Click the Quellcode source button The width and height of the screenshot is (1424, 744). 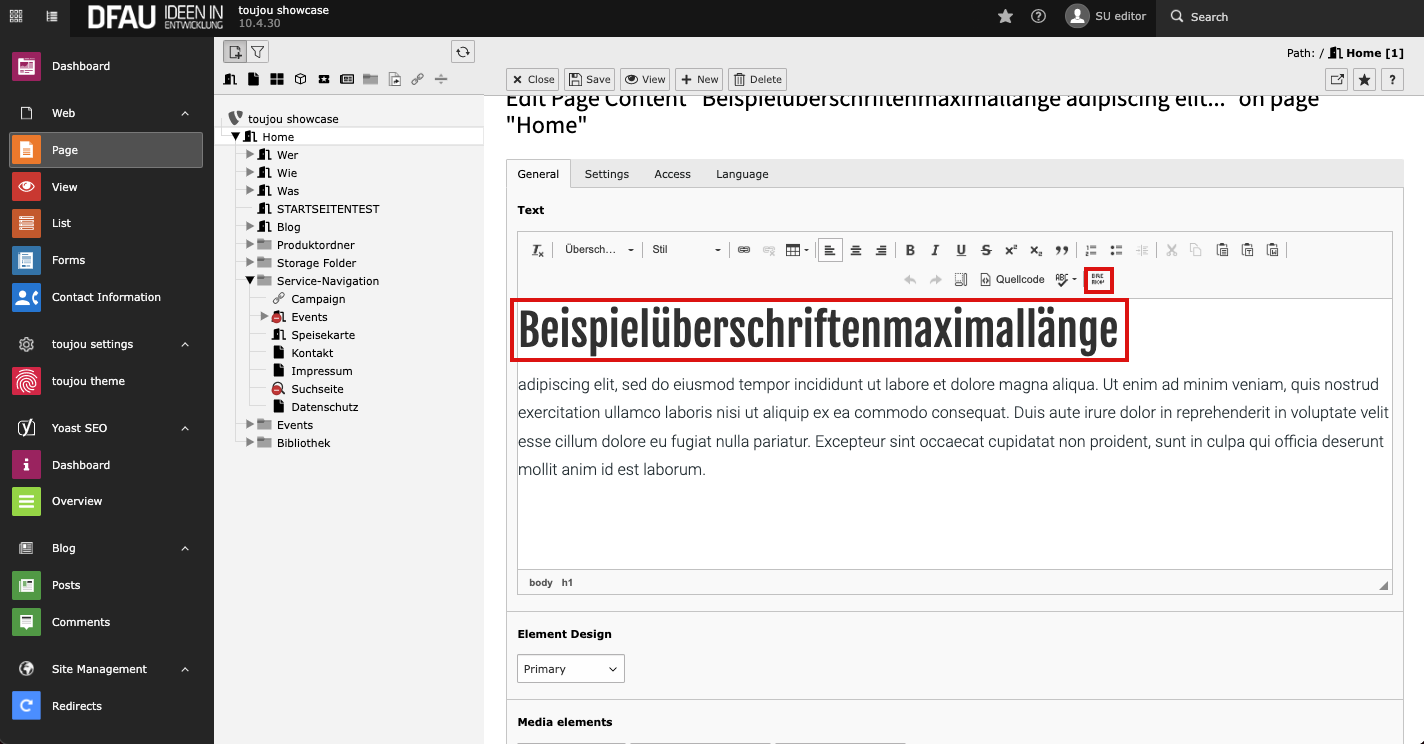1012,280
